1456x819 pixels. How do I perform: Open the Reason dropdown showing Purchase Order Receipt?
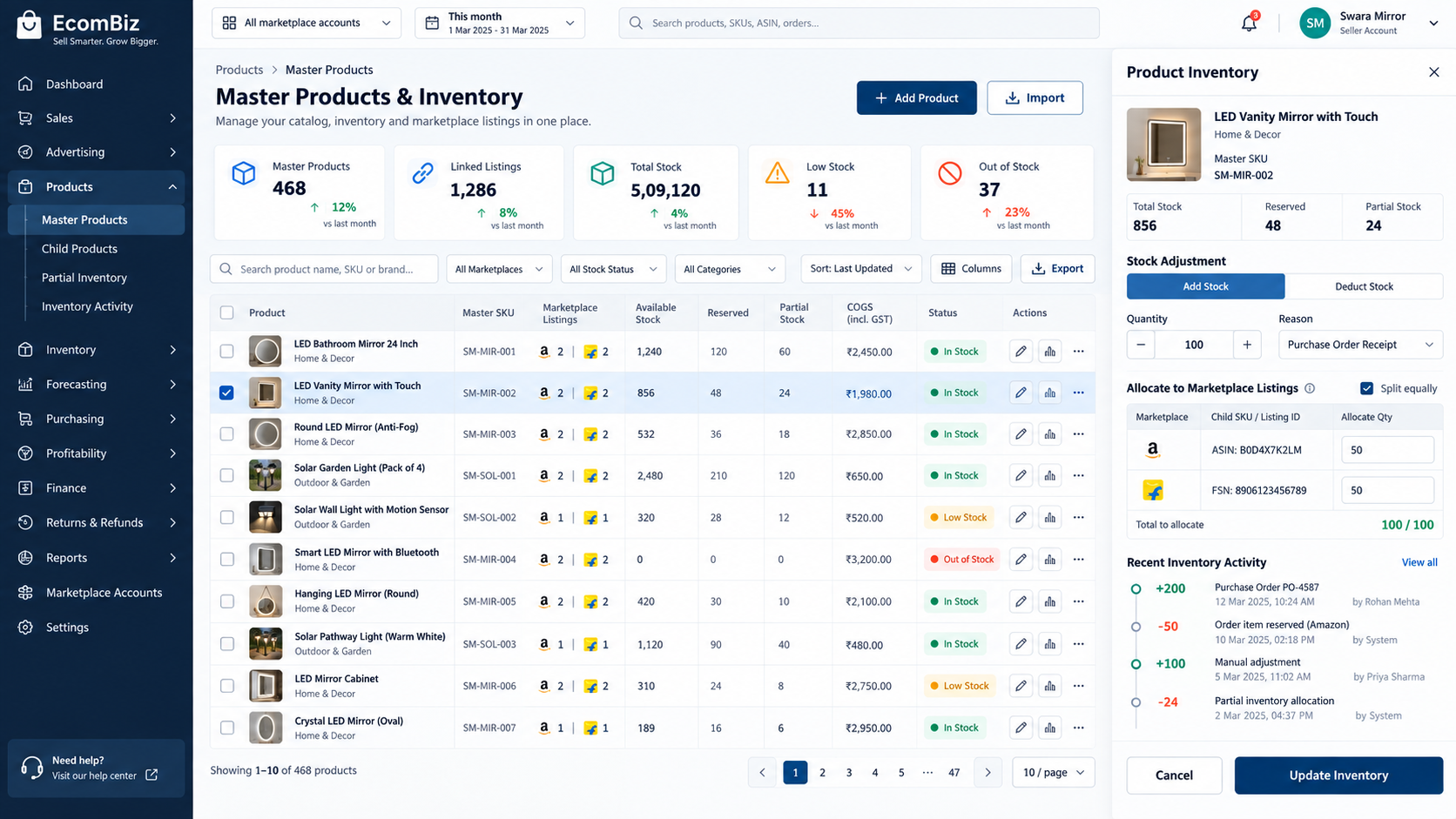[x=1360, y=345]
